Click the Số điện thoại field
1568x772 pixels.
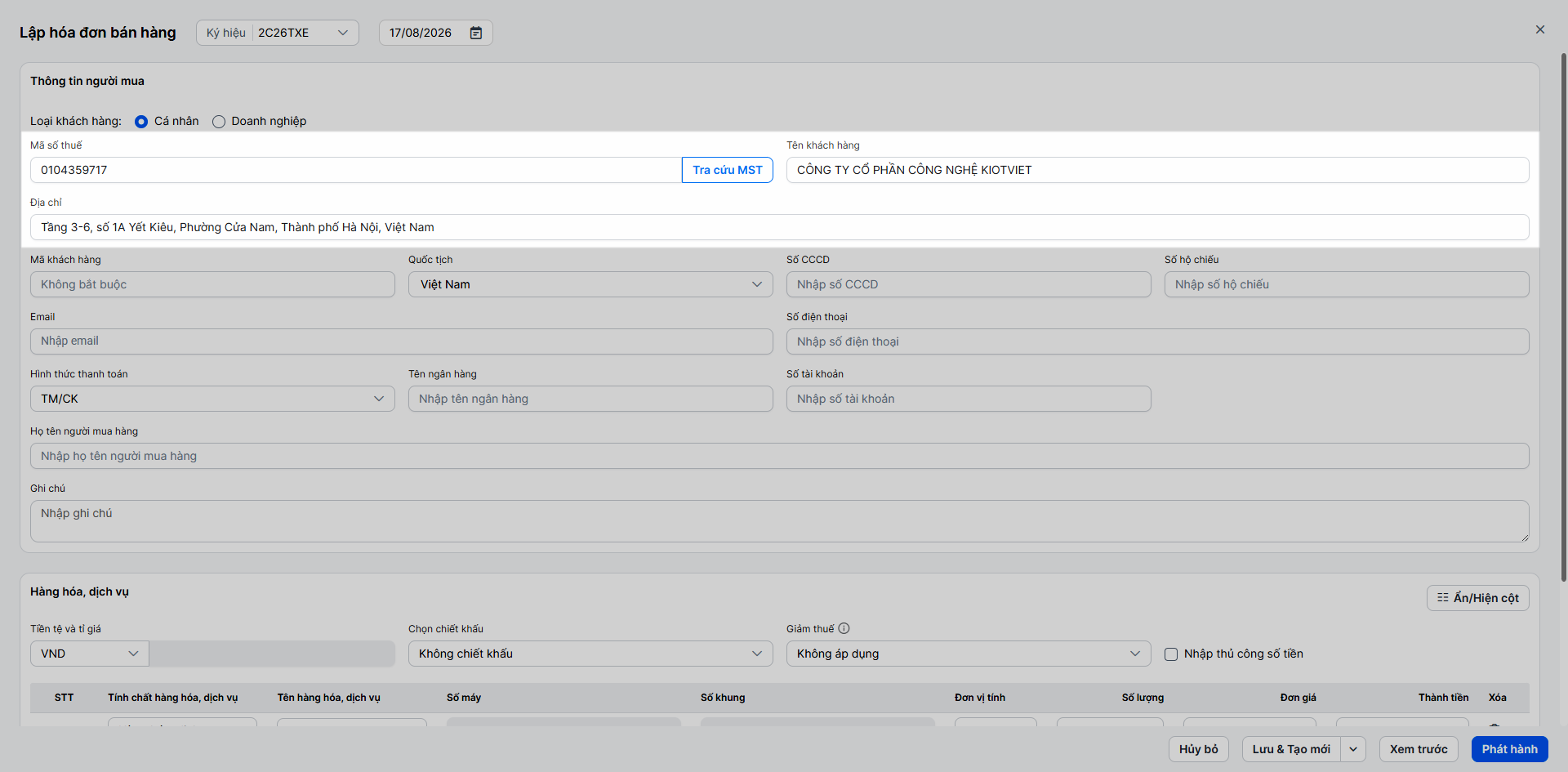coord(1158,341)
